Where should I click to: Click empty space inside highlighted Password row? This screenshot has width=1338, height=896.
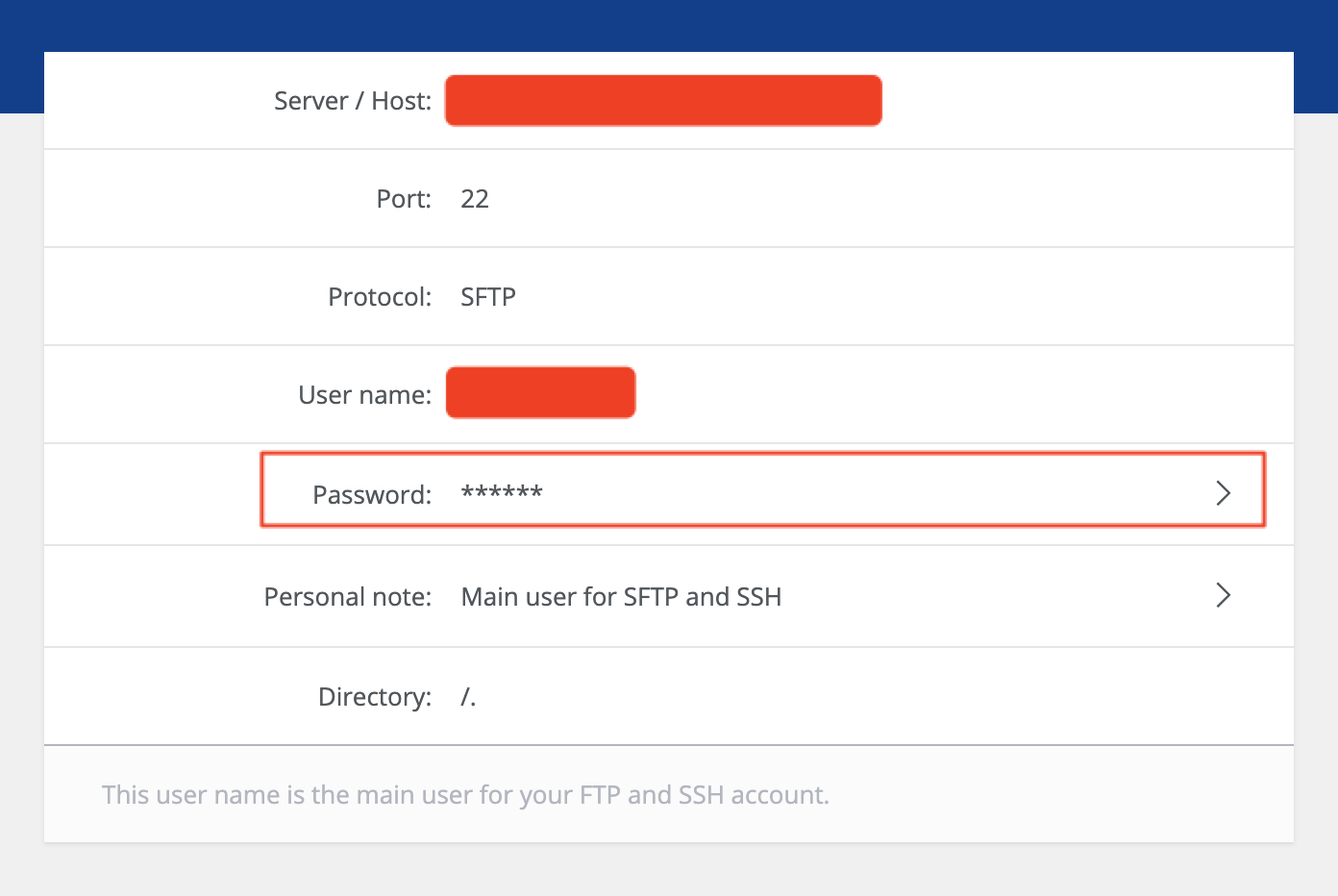click(865, 491)
